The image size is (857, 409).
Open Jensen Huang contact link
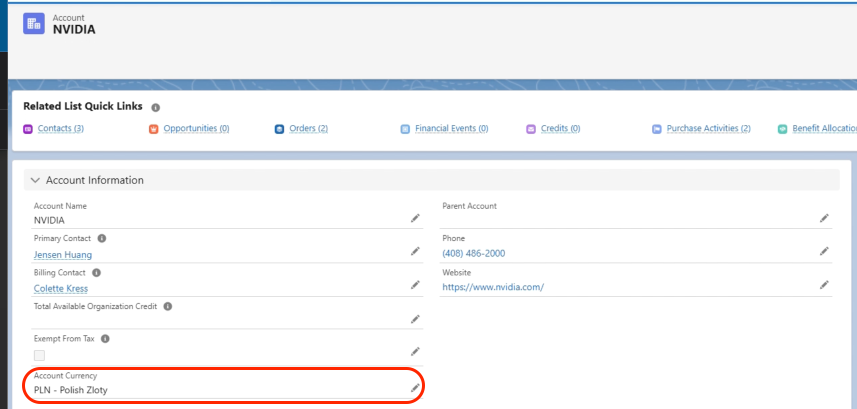(63, 255)
